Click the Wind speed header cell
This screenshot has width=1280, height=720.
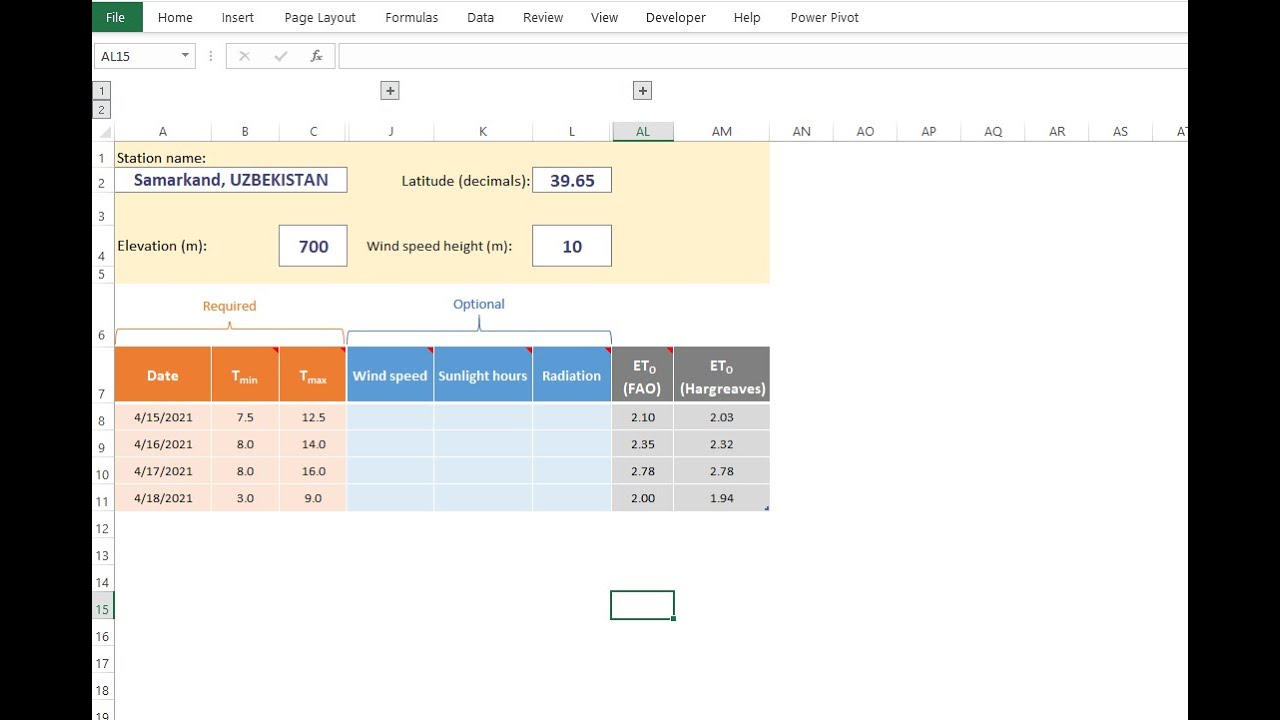tap(390, 375)
